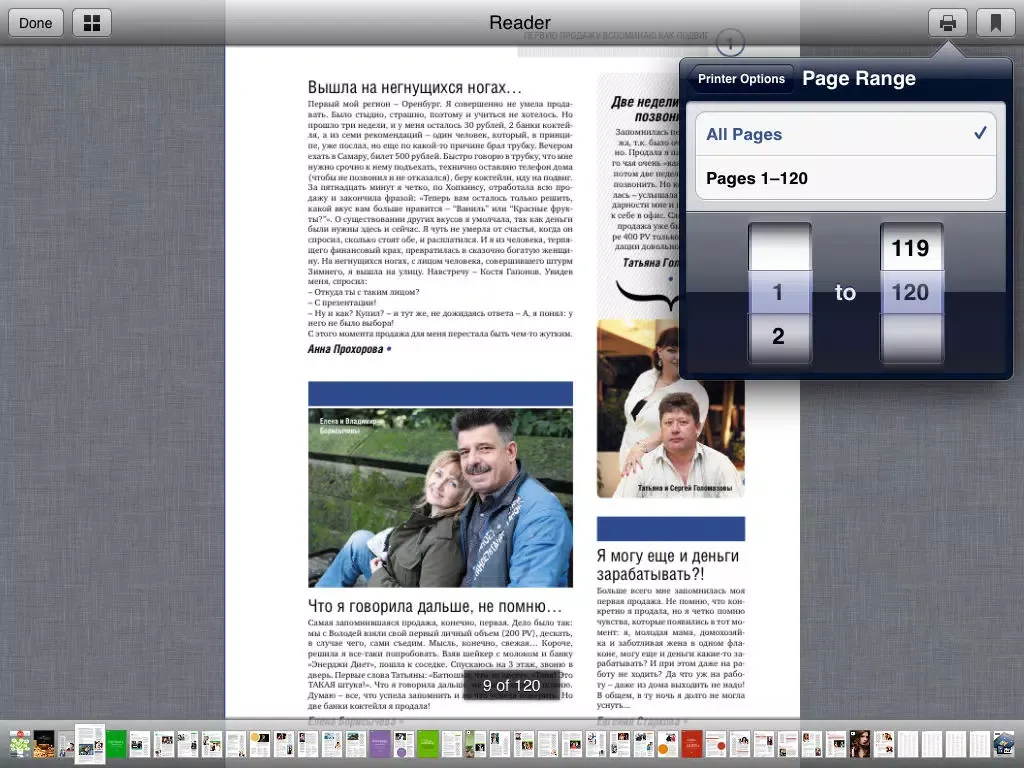The image size is (1024, 768).
Task: Open the dark second page thumbnail
Action: tap(44, 744)
